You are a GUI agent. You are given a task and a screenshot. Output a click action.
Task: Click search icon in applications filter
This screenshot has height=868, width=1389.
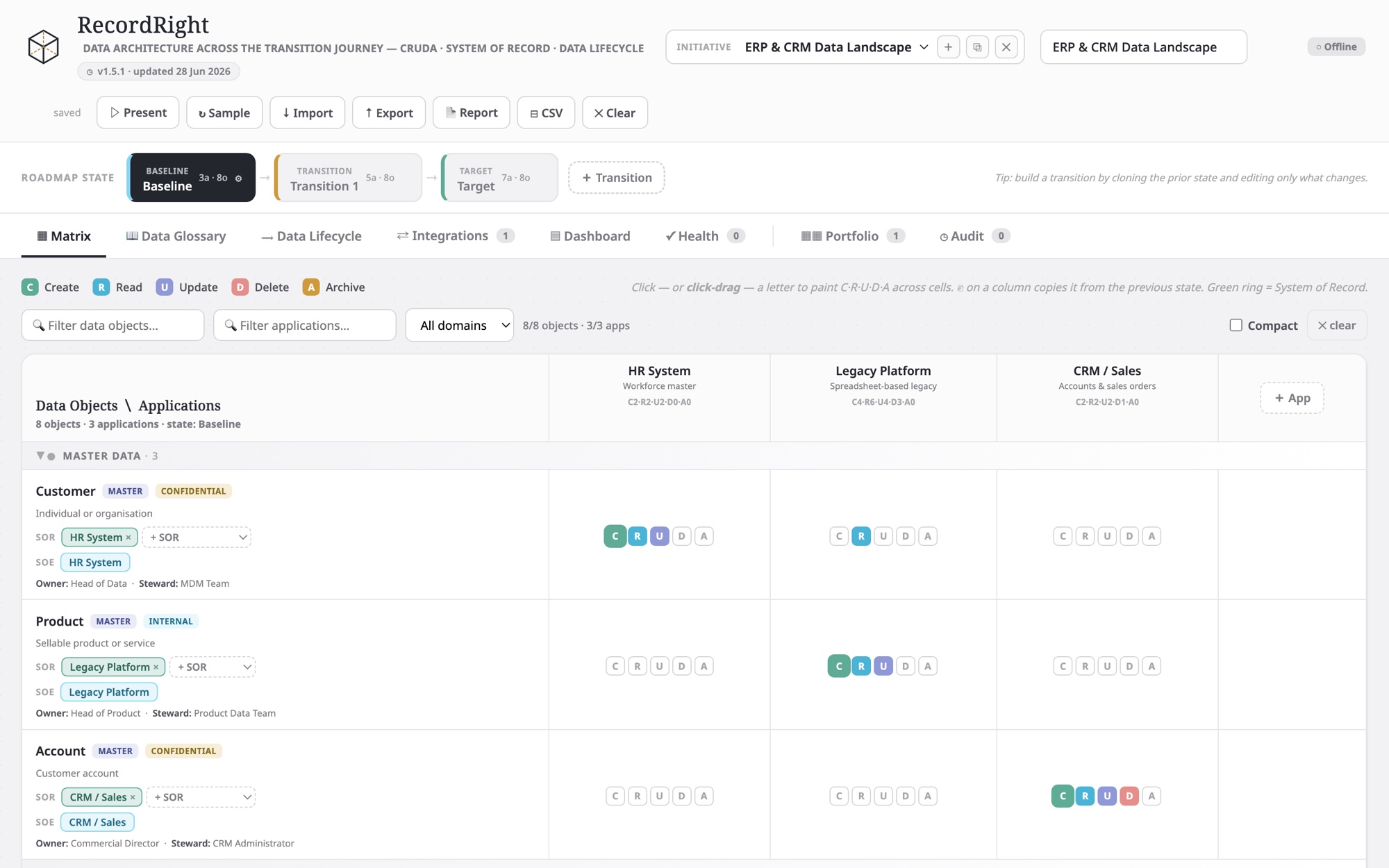[231, 326]
